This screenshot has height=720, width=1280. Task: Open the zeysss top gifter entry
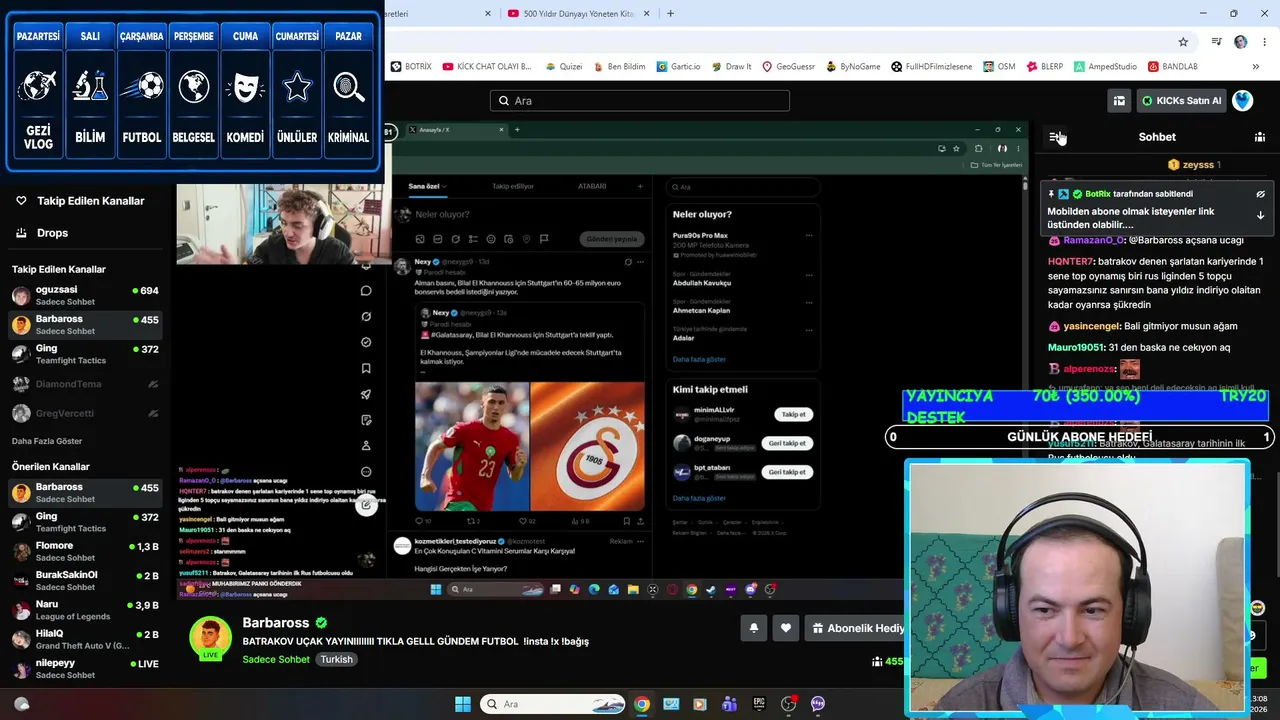tap(1194, 165)
